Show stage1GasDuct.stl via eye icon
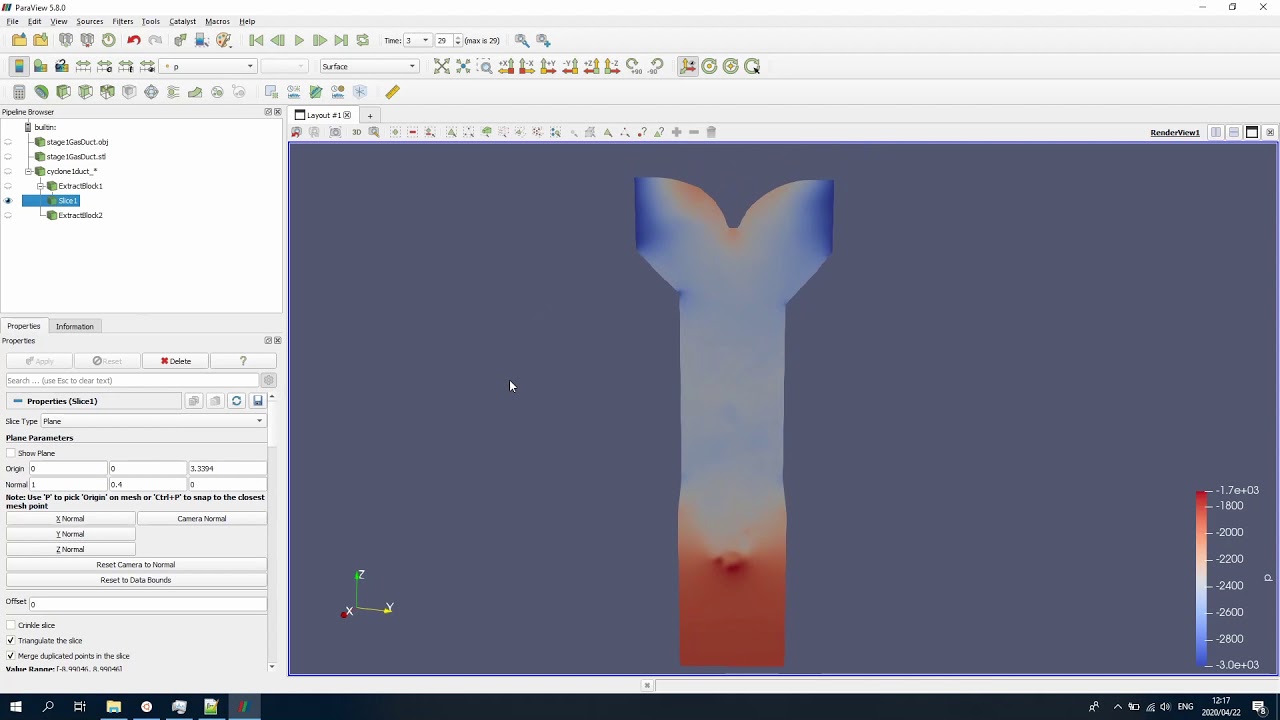 [x=8, y=157]
